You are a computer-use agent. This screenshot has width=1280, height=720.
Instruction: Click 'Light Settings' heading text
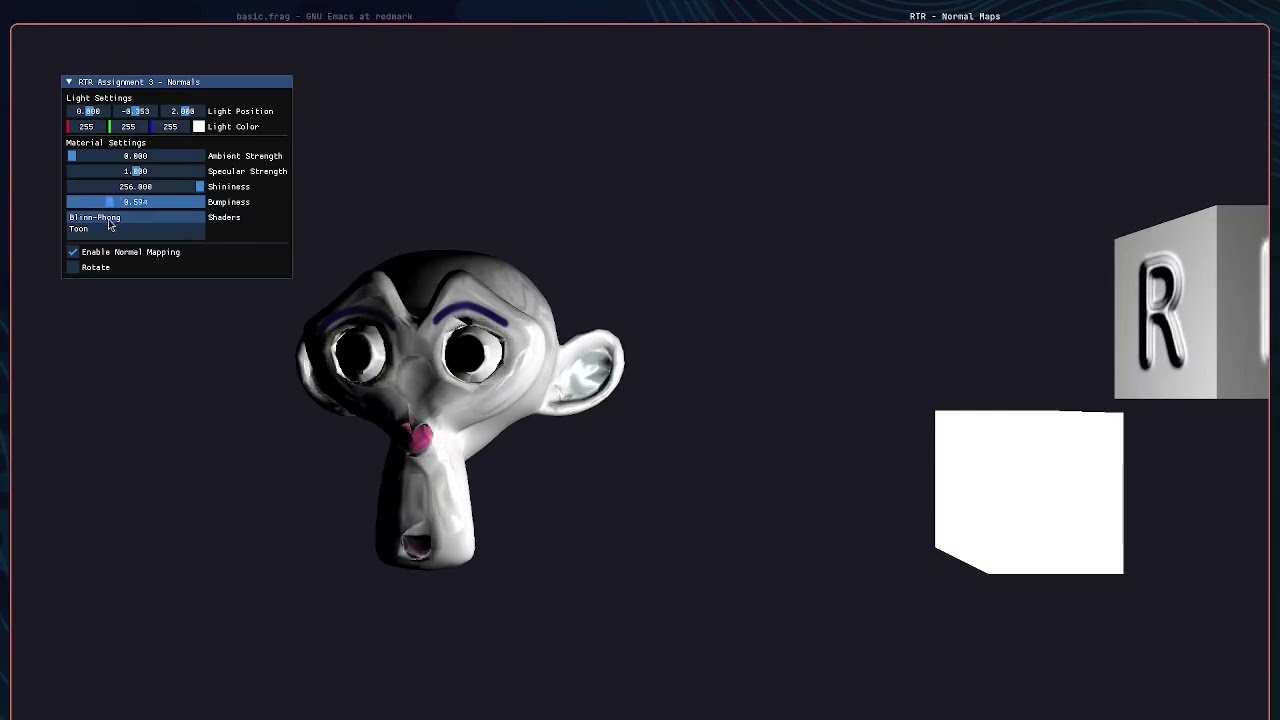point(99,98)
